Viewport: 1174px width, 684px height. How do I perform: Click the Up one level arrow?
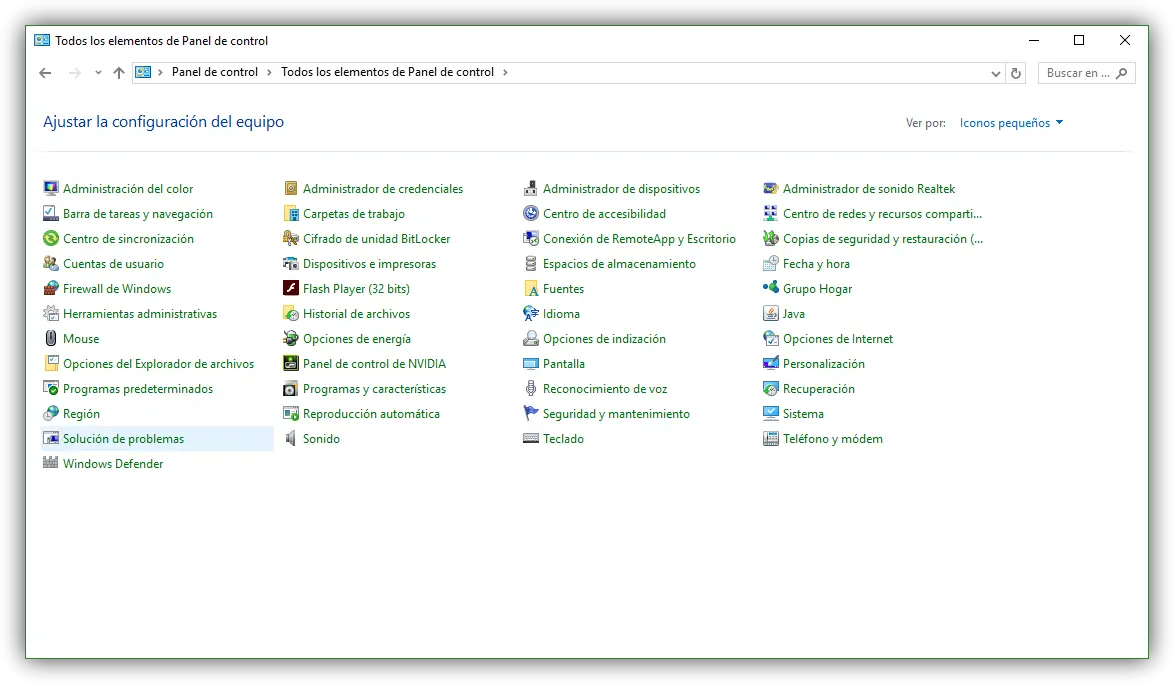pos(118,73)
